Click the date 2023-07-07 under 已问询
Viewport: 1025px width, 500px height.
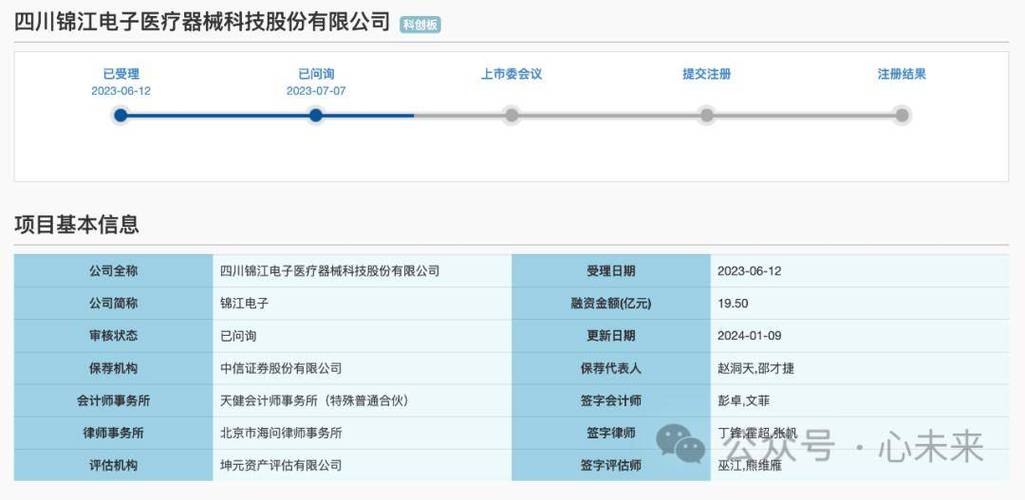[x=316, y=91]
